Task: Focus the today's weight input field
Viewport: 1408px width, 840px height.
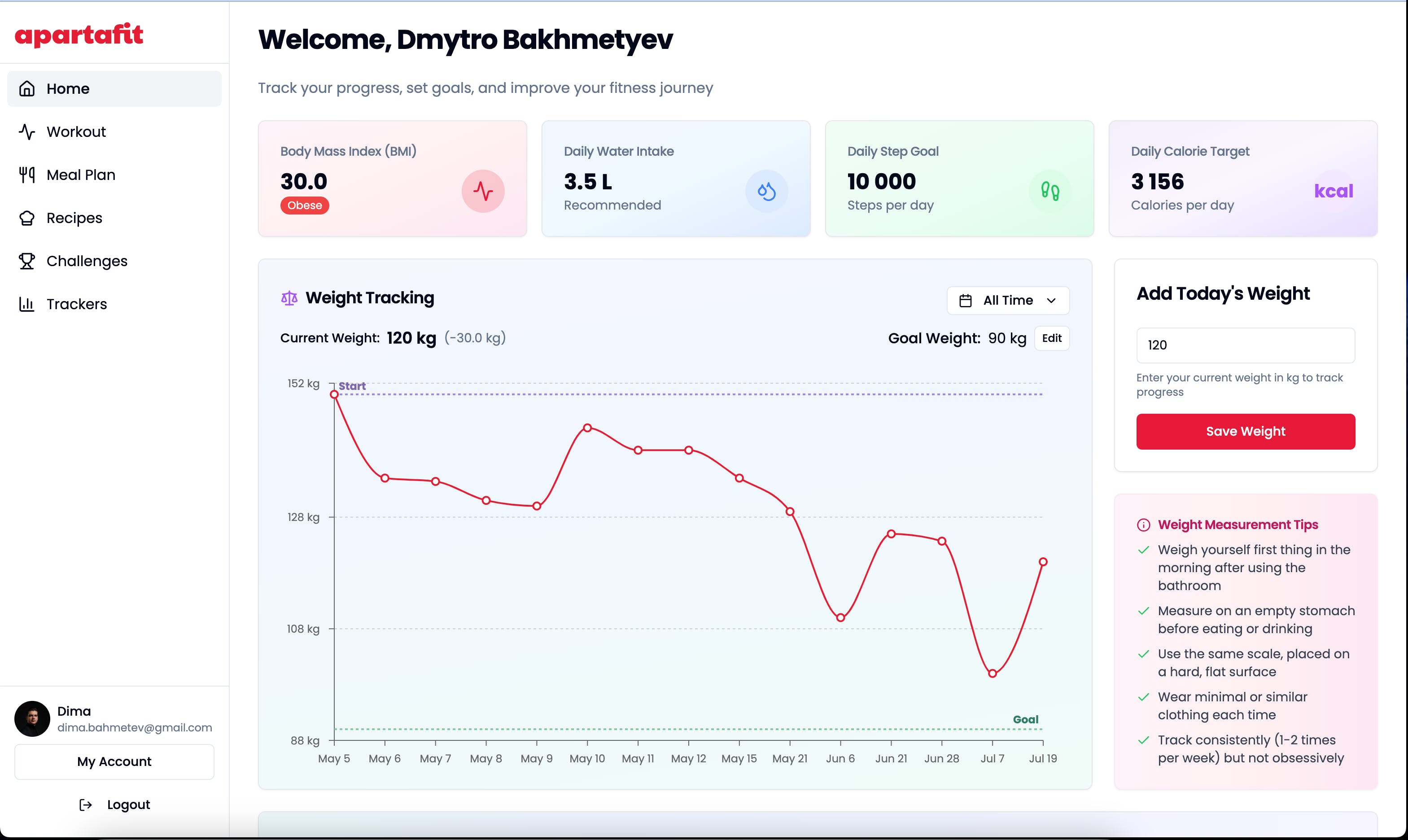Action: (x=1245, y=345)
